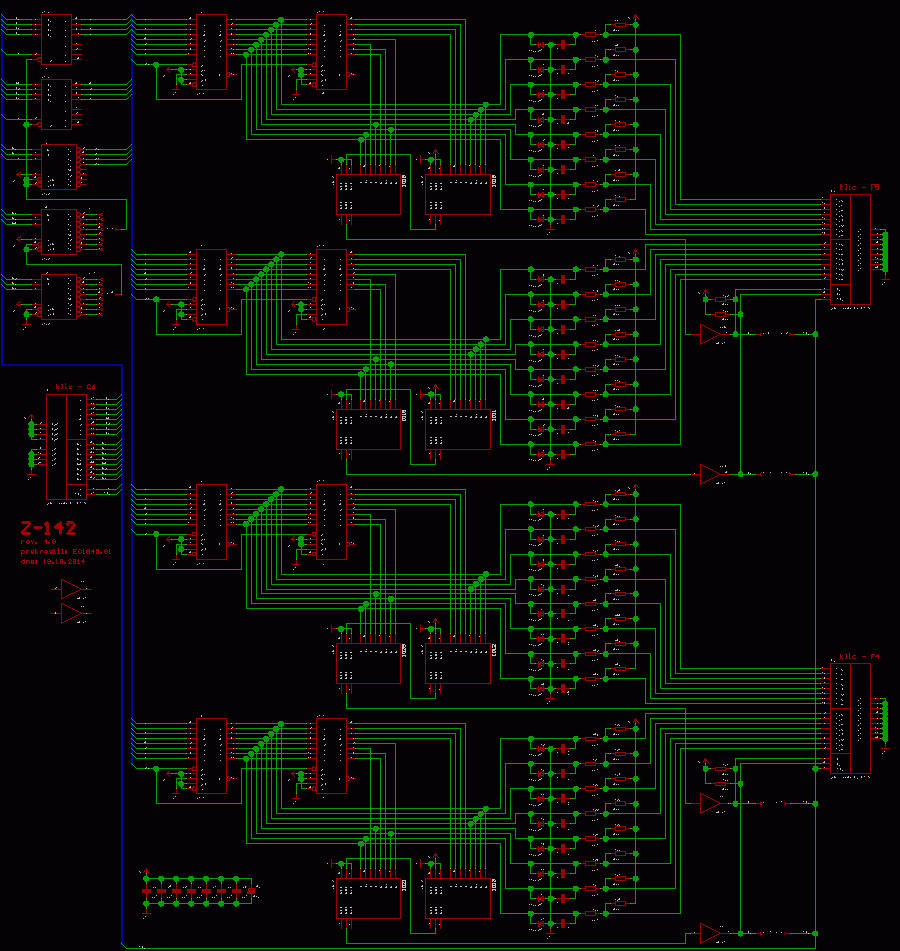Select the upper green resistor pack left of klic - C6
Screen dimensions: 900x951
(x=31, y=429)
